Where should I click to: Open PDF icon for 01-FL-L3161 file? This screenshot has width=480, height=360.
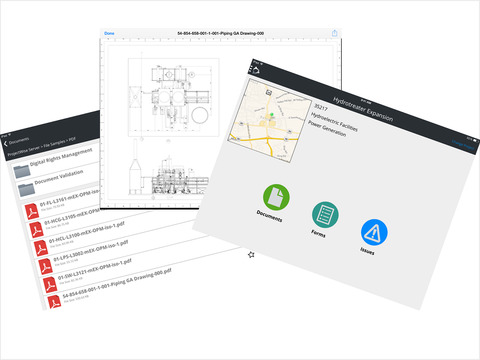(x=32, y=212)
